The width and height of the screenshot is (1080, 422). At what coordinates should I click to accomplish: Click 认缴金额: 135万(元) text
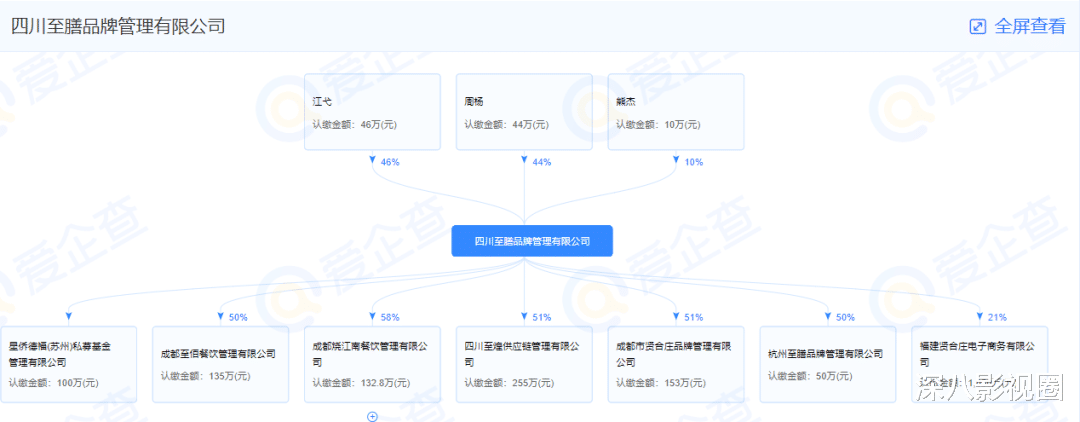click(x=205, y=376)
